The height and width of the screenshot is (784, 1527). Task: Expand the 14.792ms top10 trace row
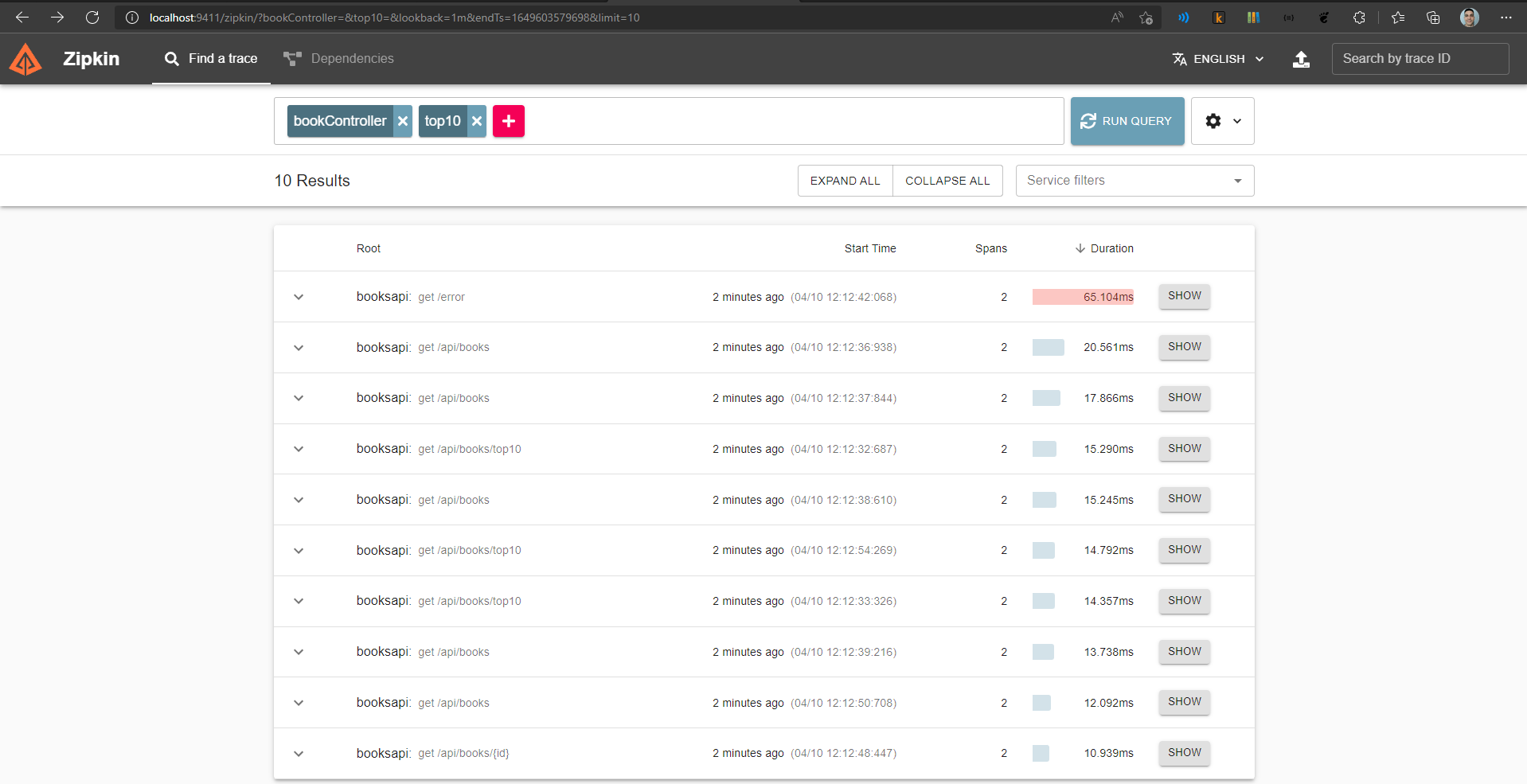pyautogui.click(x=299, y=551)
